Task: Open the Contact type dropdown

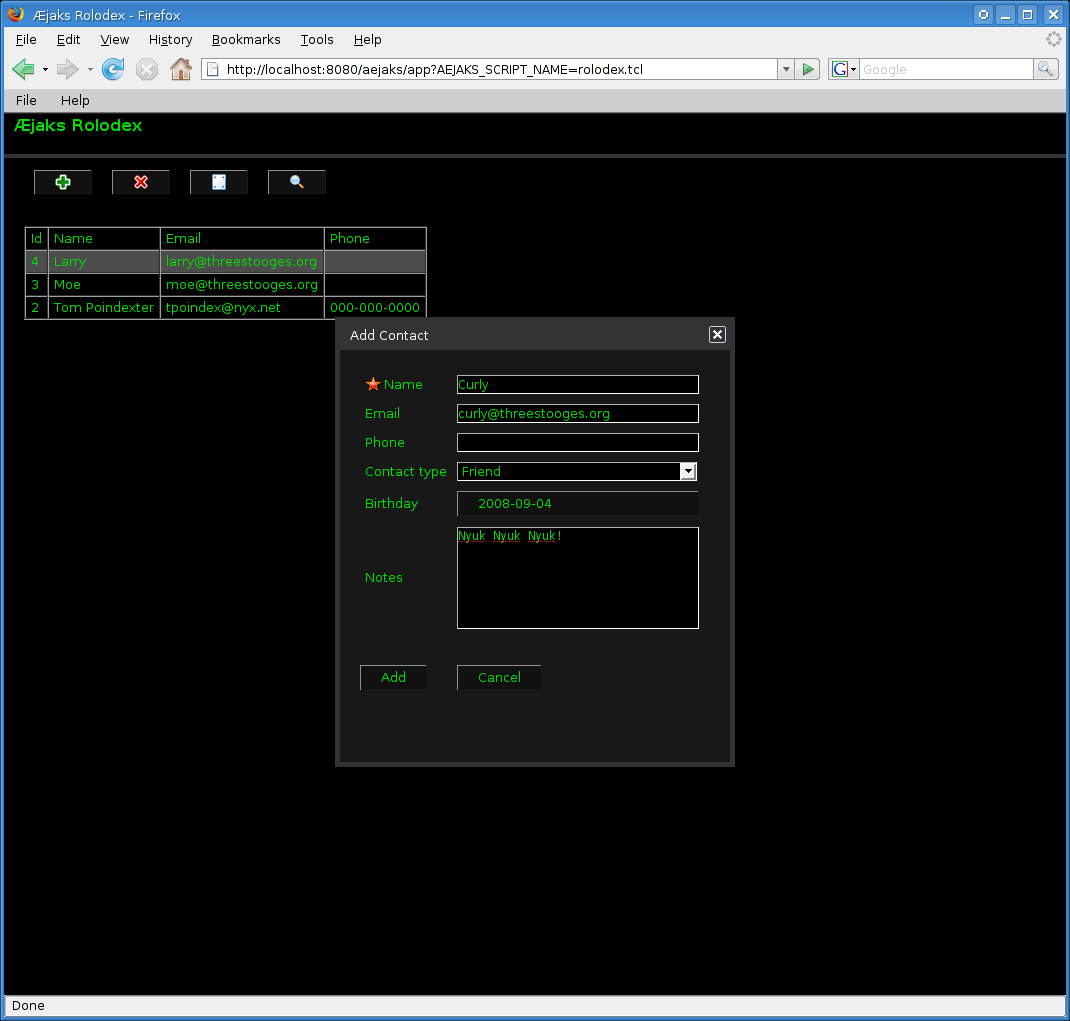Action: click(688, 472)
